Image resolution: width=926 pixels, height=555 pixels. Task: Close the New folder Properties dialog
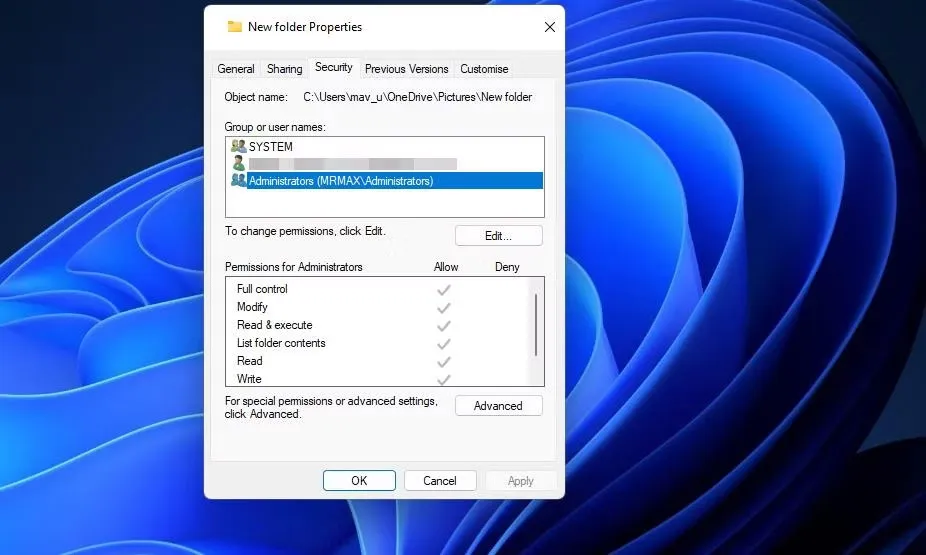(x=550, y=27)
